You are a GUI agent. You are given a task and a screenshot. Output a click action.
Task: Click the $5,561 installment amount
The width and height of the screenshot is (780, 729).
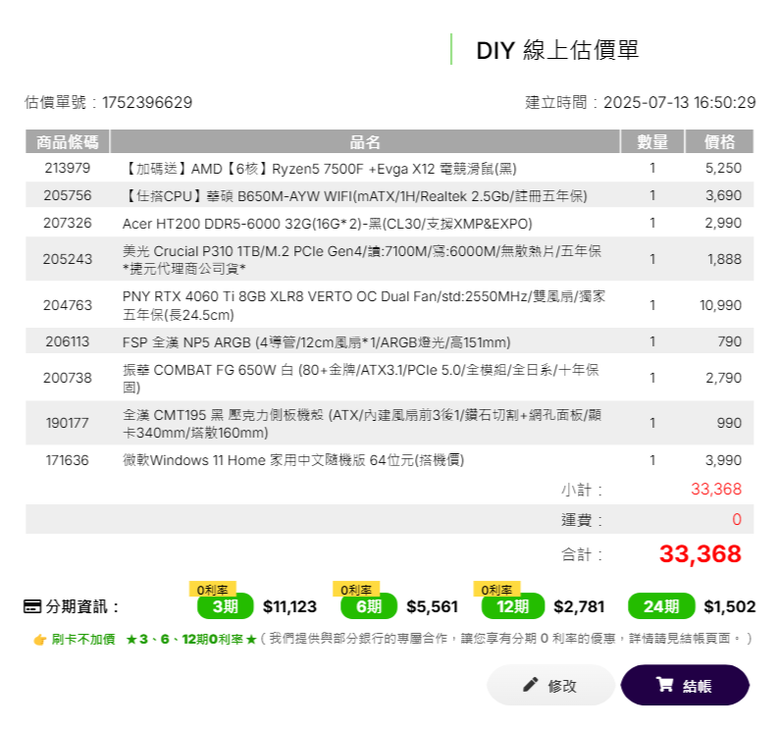coord(432,607)
